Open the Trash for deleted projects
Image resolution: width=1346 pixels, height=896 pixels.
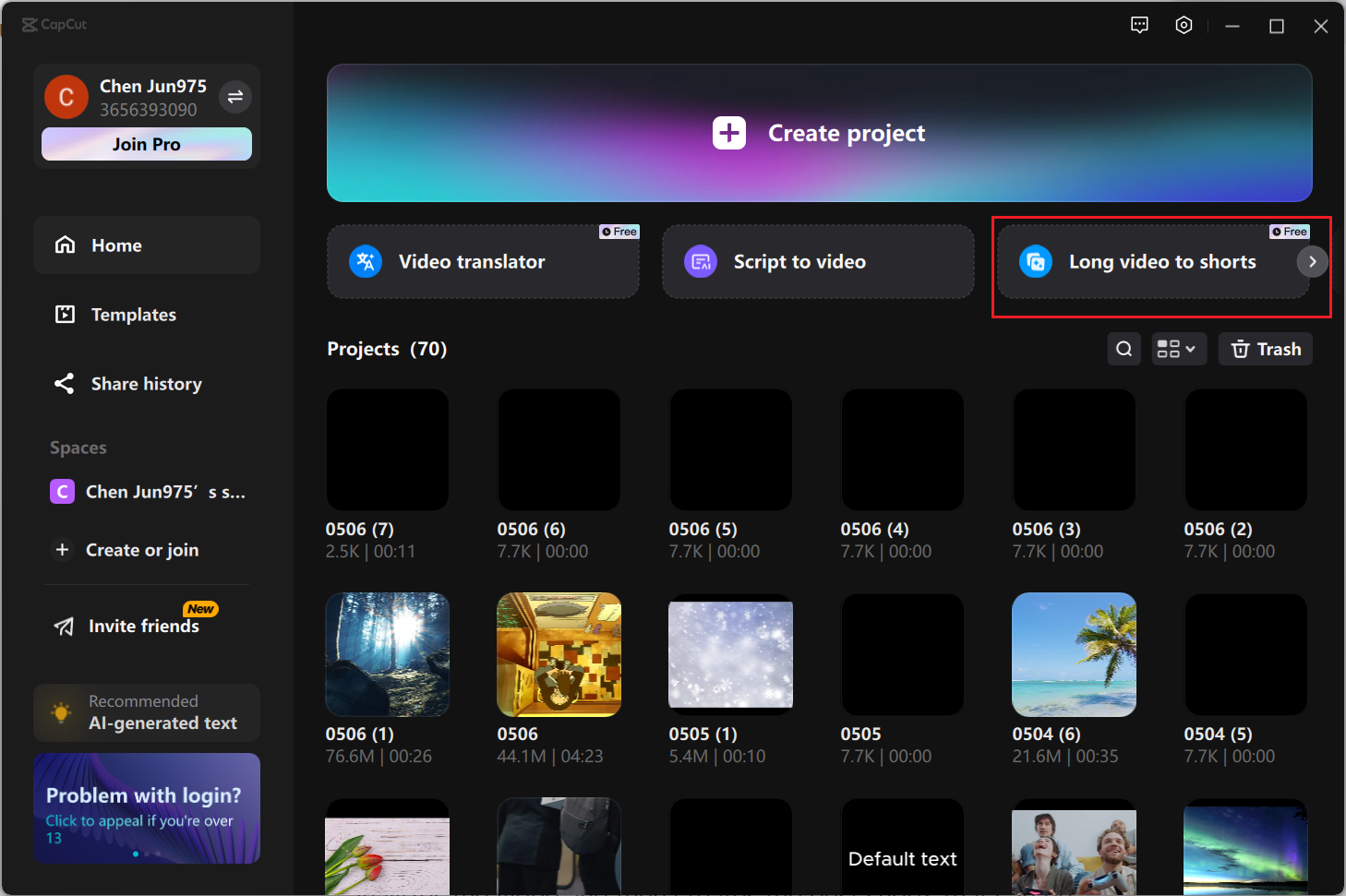[1266, 349]
